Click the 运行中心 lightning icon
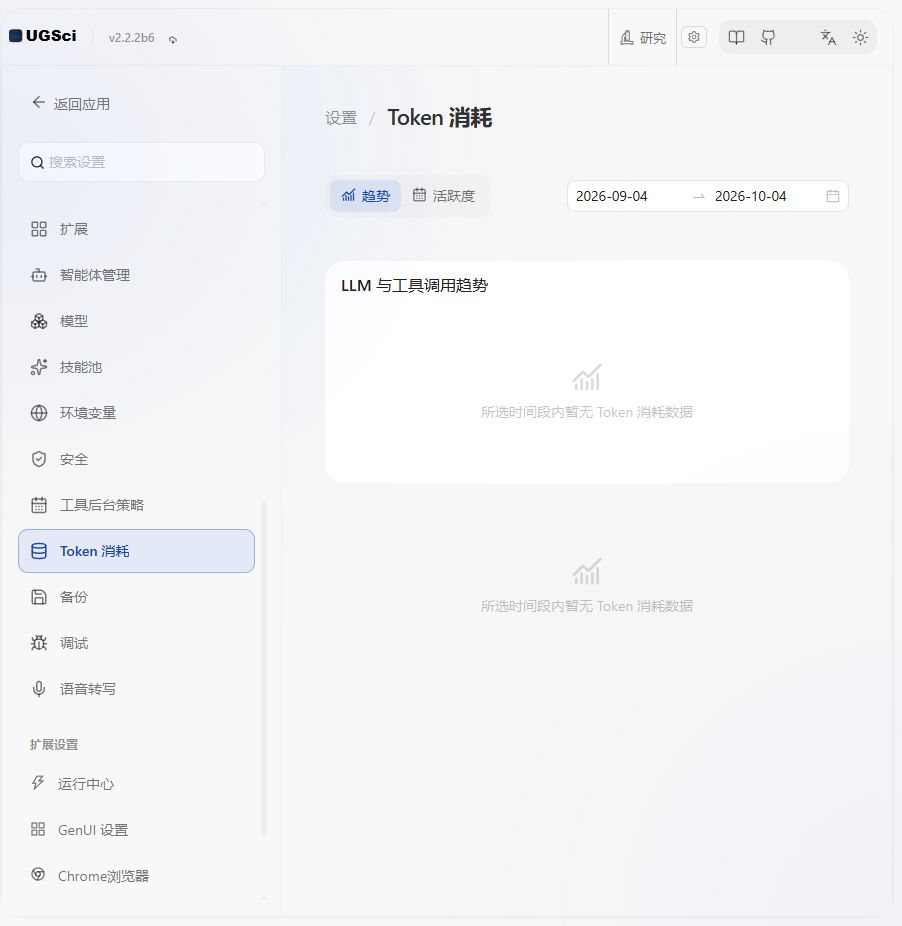This screenshot has width=902, height=926. (38, 783)
